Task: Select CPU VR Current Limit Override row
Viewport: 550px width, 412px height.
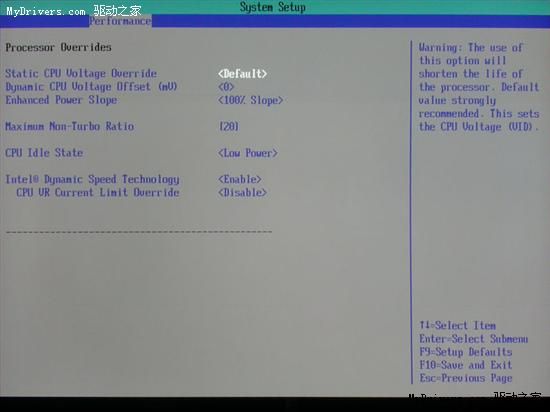Action: click(98, 193)
